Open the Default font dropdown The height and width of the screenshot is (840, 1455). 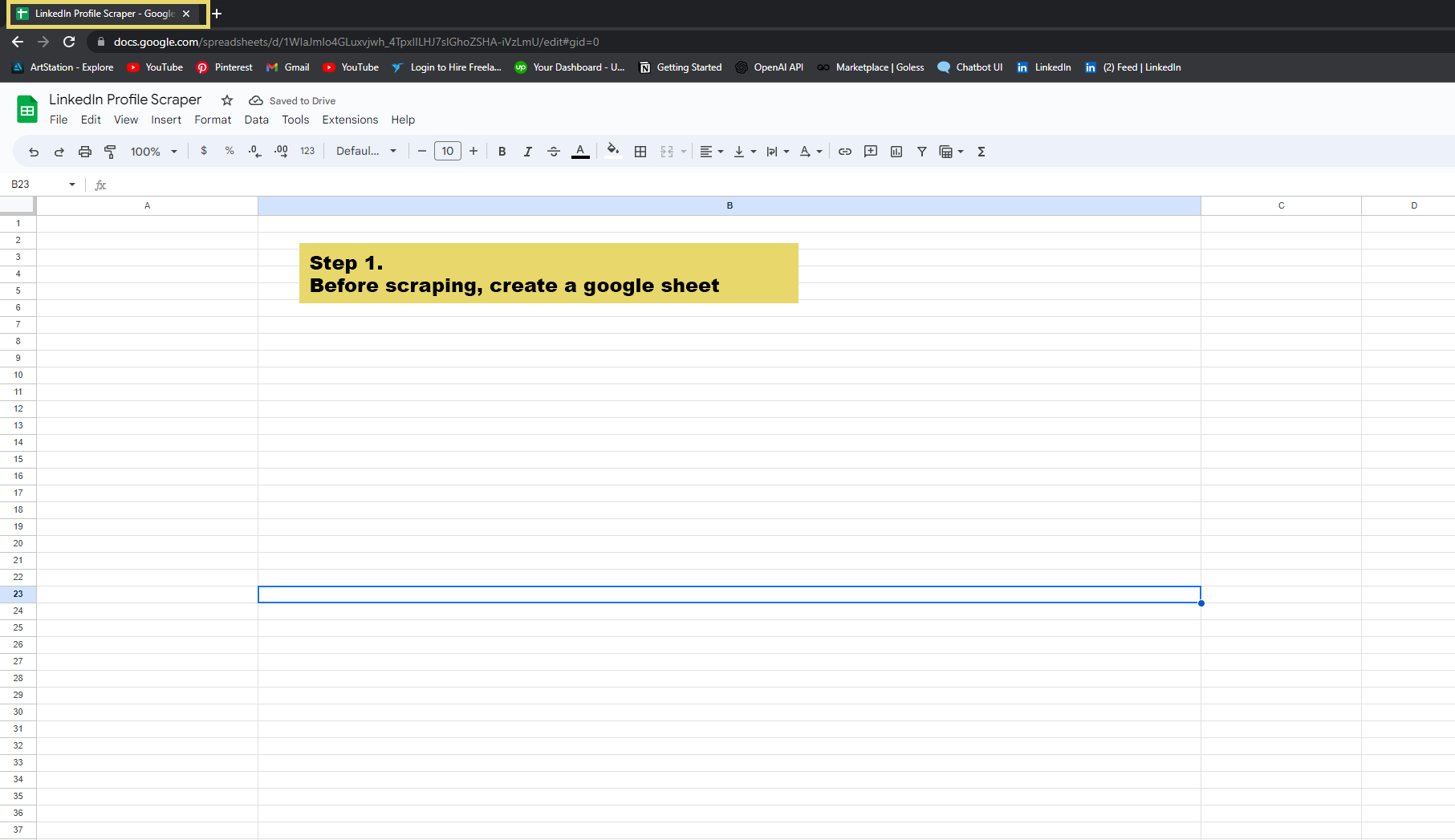click(366, 151)
